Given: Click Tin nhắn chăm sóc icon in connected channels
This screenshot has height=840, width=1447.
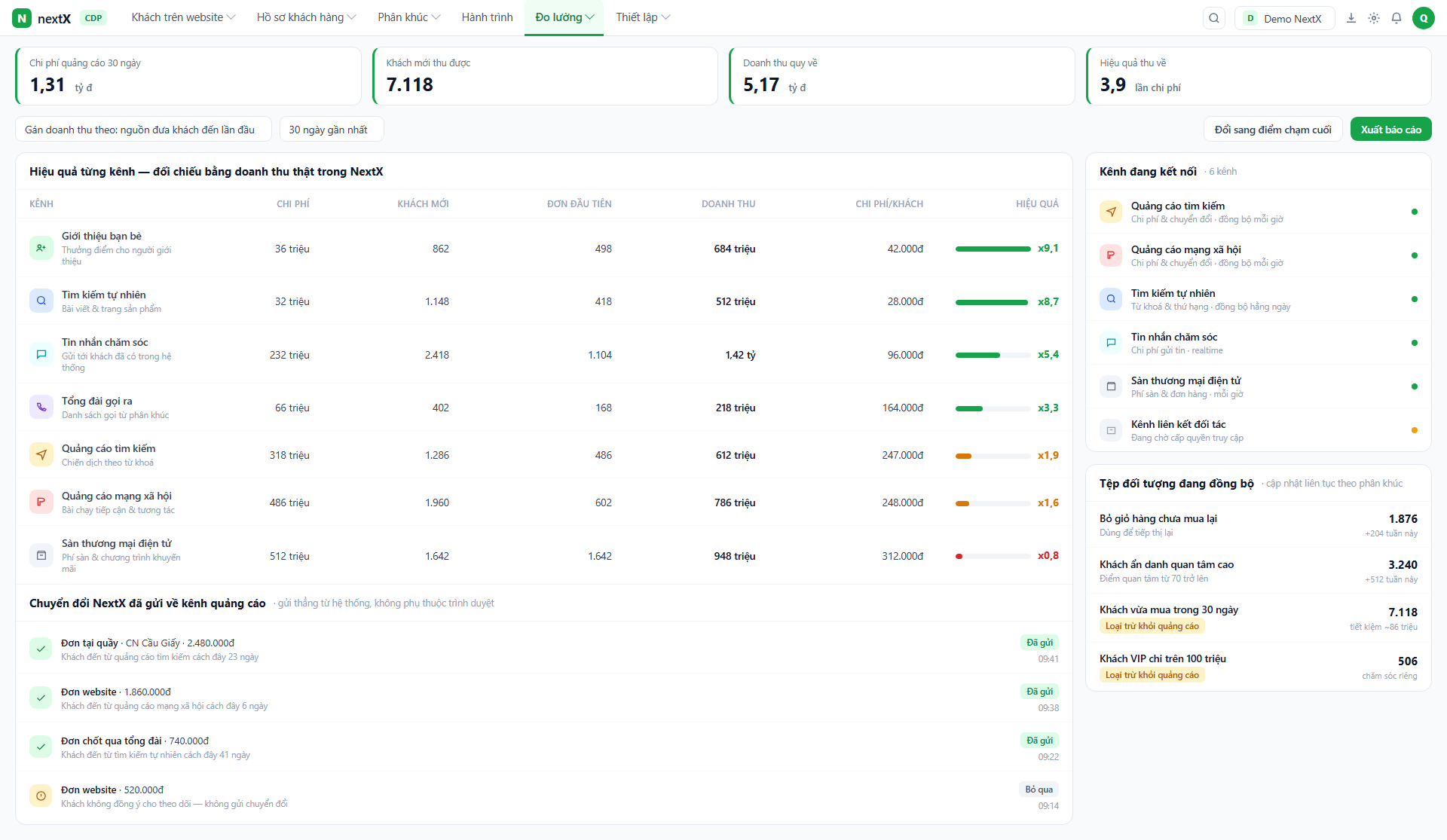Looking at the screenshot, I should pos(1111,343).
